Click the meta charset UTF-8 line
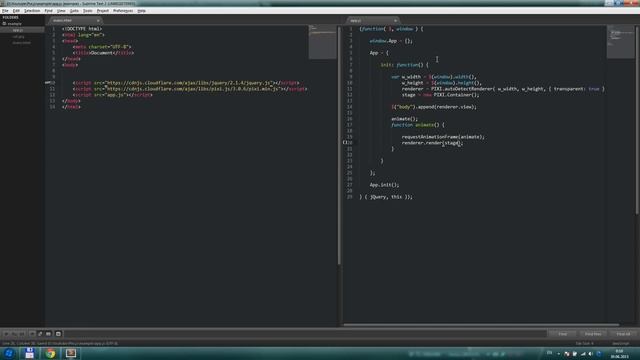This screenshot has width=640, height=360. point(102,47)
